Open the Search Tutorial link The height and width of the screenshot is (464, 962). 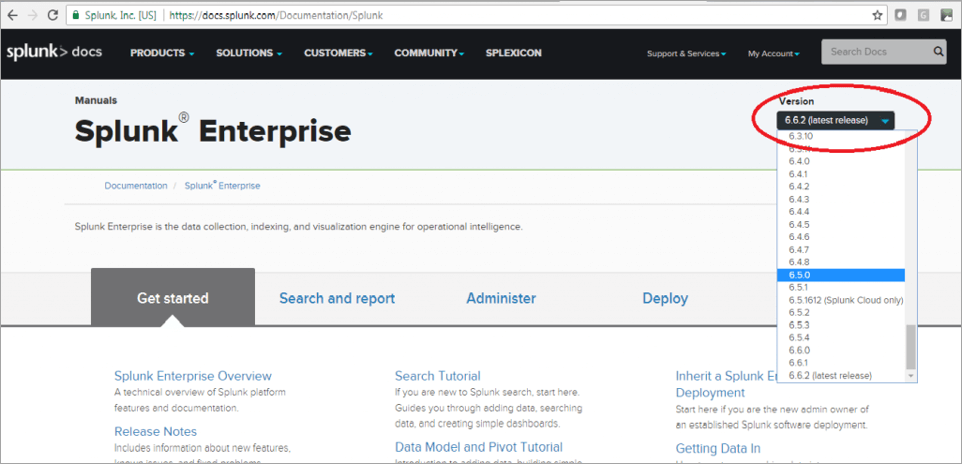[437, 376]
